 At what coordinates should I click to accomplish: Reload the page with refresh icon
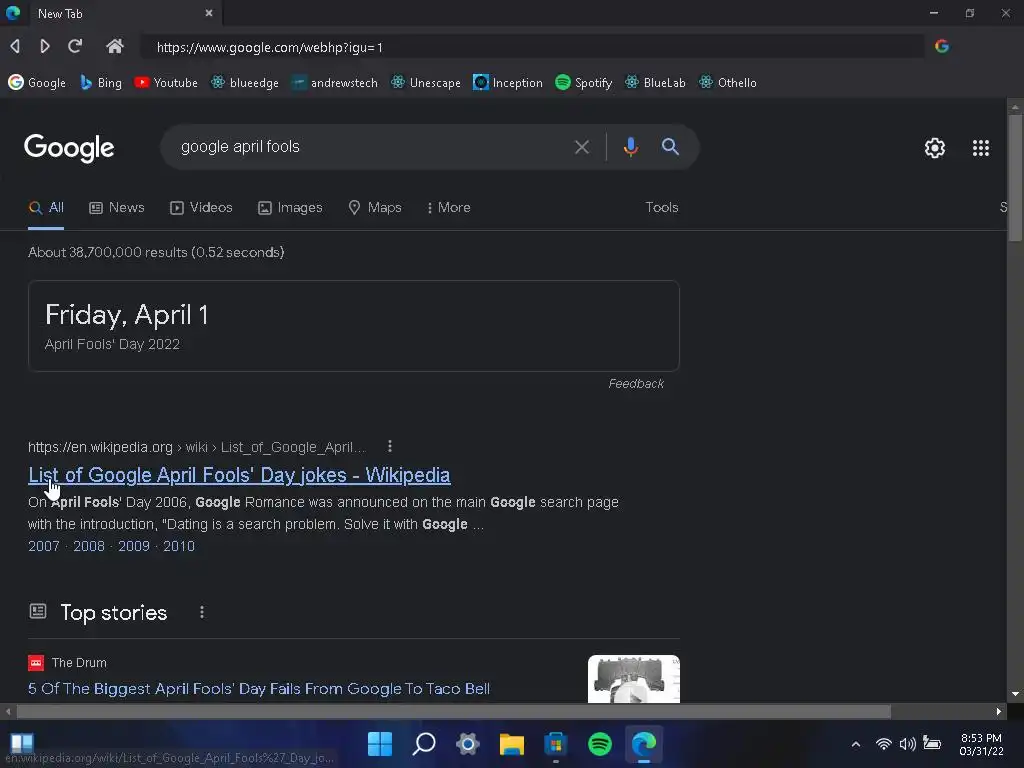[x=75, y=46]
